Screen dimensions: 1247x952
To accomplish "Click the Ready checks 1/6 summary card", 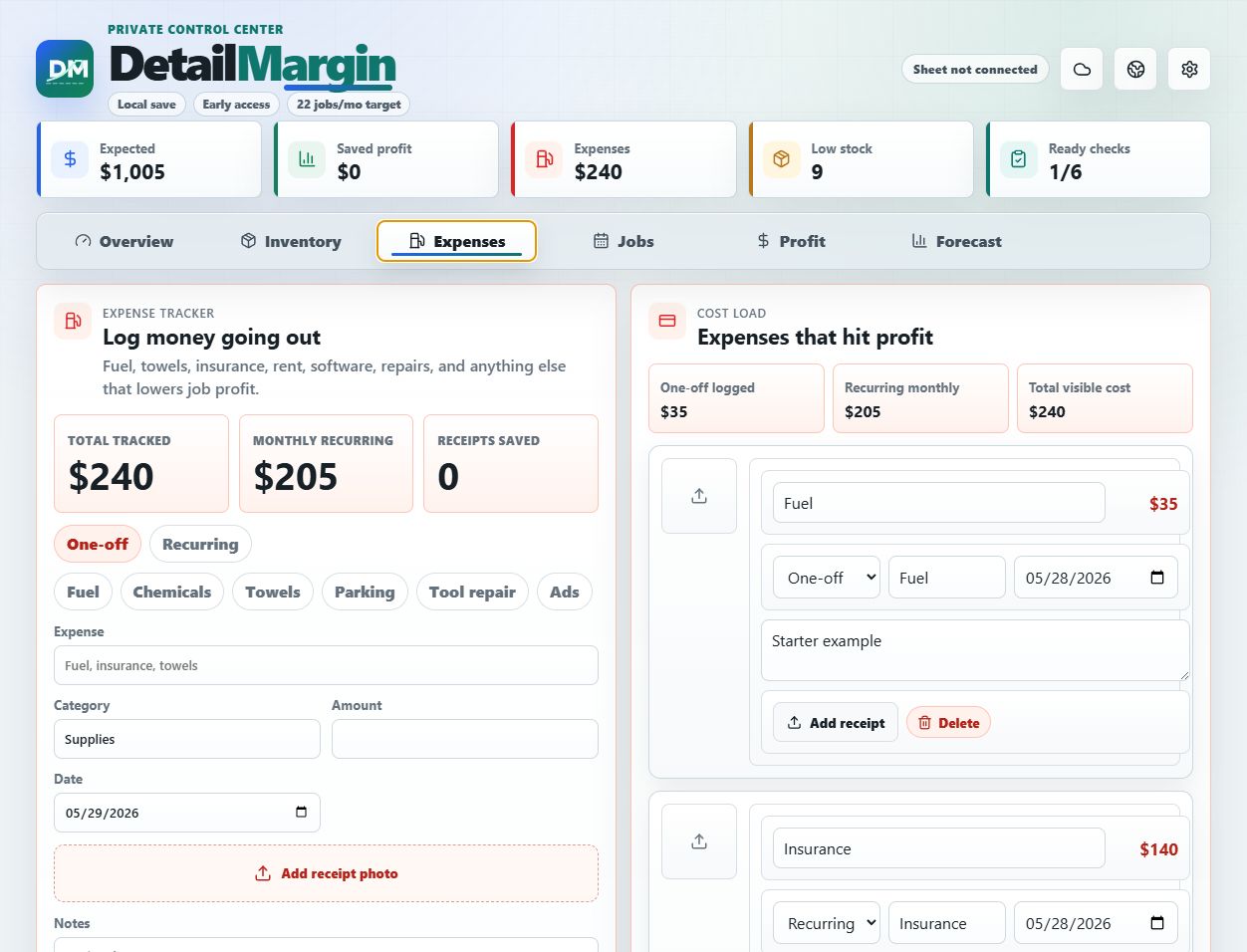I will point(1098,159).
